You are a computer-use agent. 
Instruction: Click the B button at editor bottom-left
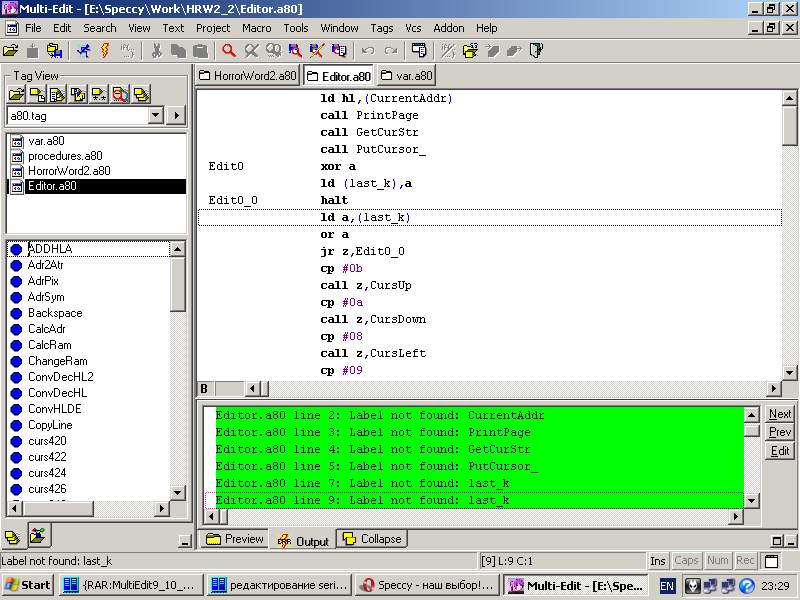pos(204,389)
